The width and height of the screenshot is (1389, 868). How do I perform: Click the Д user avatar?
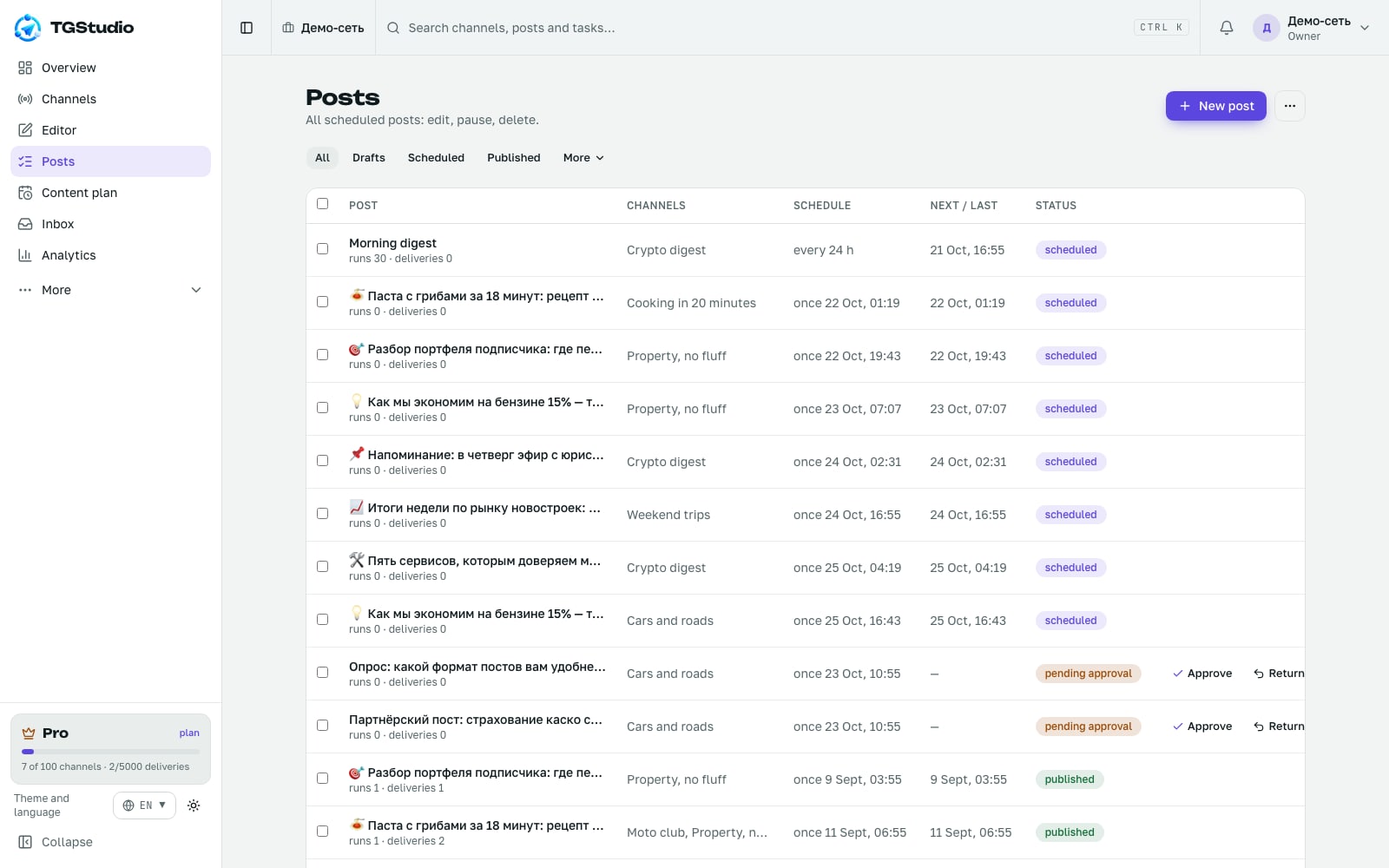tap(1267, 28)
